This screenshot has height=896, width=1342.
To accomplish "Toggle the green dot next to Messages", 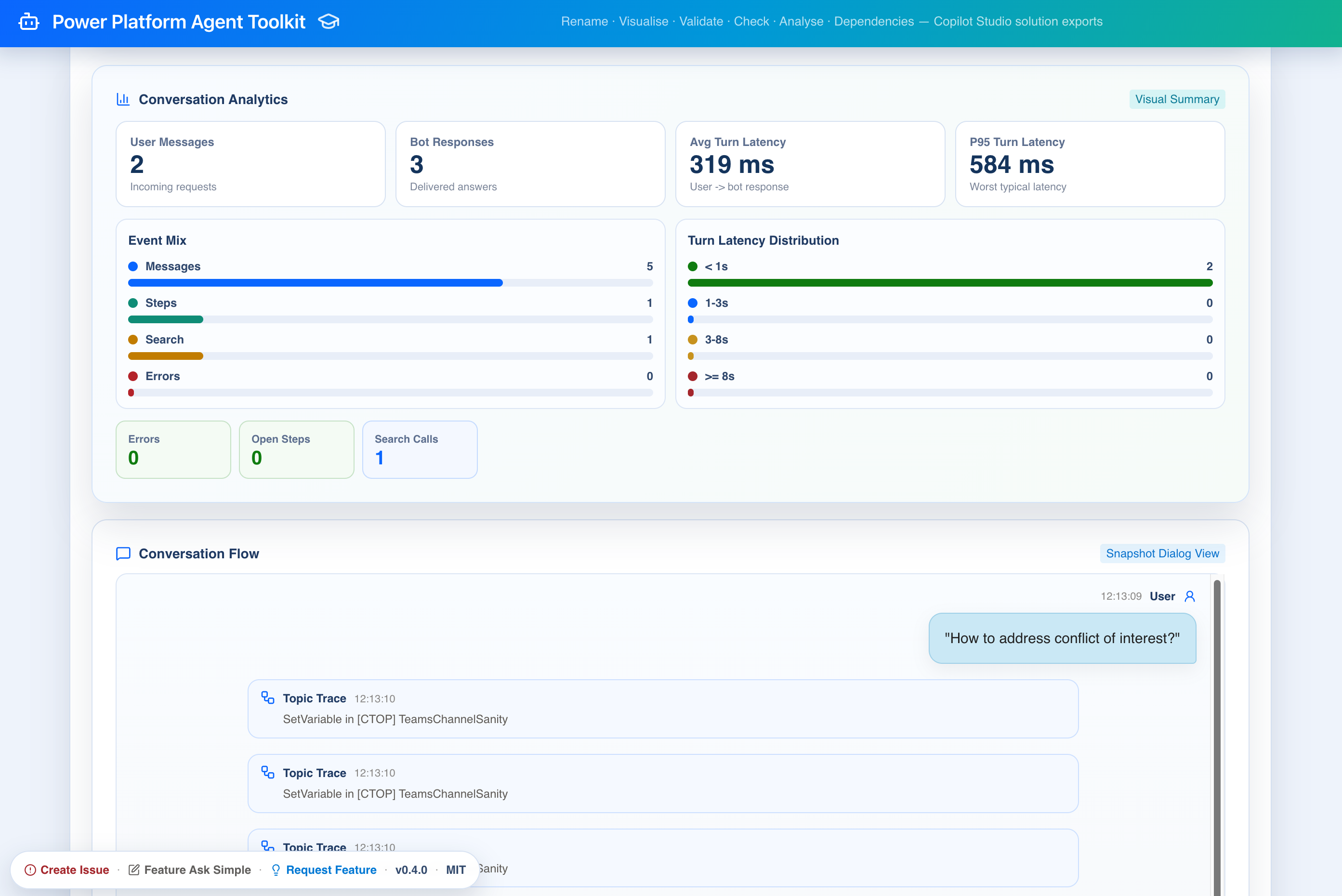I will (x=133, y=266).
